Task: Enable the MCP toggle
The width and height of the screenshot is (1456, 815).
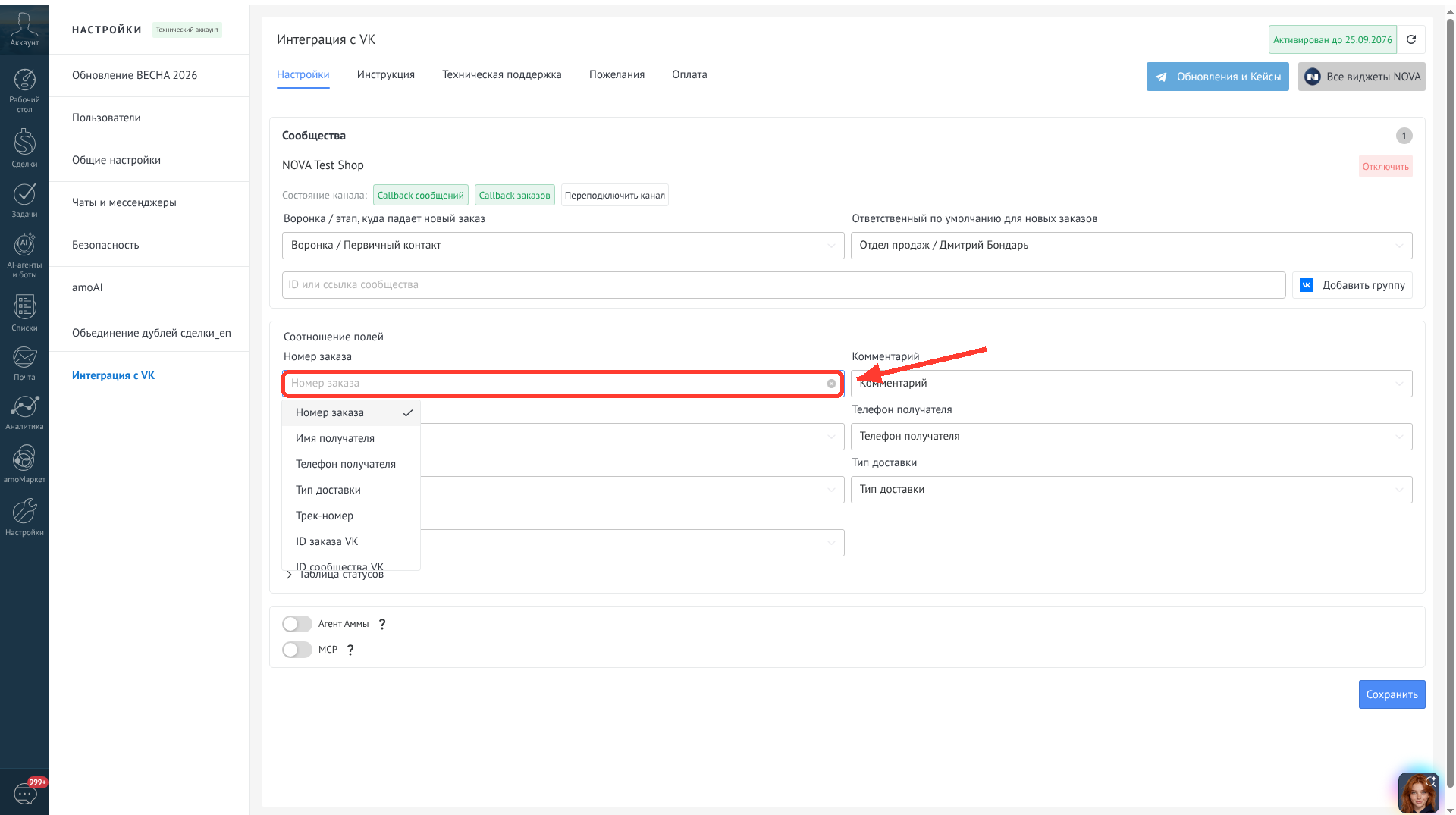Action: pyautogui.click(x=297, y=650)
